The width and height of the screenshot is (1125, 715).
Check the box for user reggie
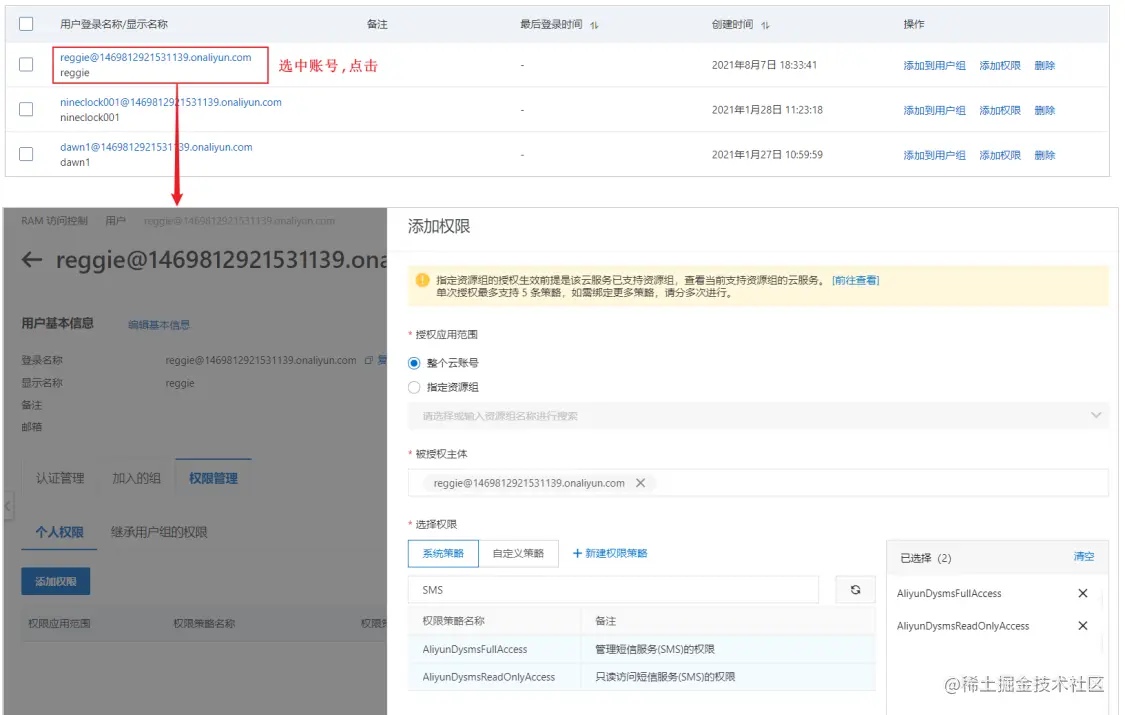26,65
